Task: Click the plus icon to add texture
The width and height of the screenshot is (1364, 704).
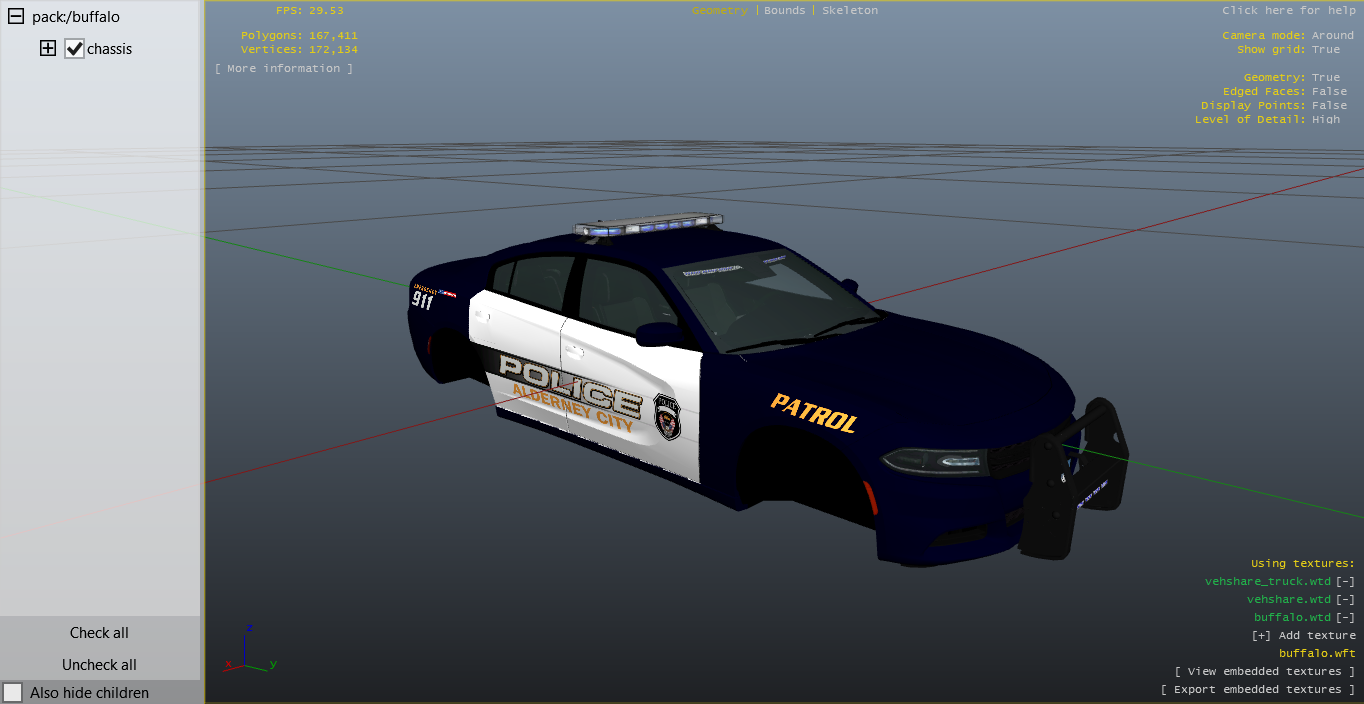Action: click(1260, 635)
